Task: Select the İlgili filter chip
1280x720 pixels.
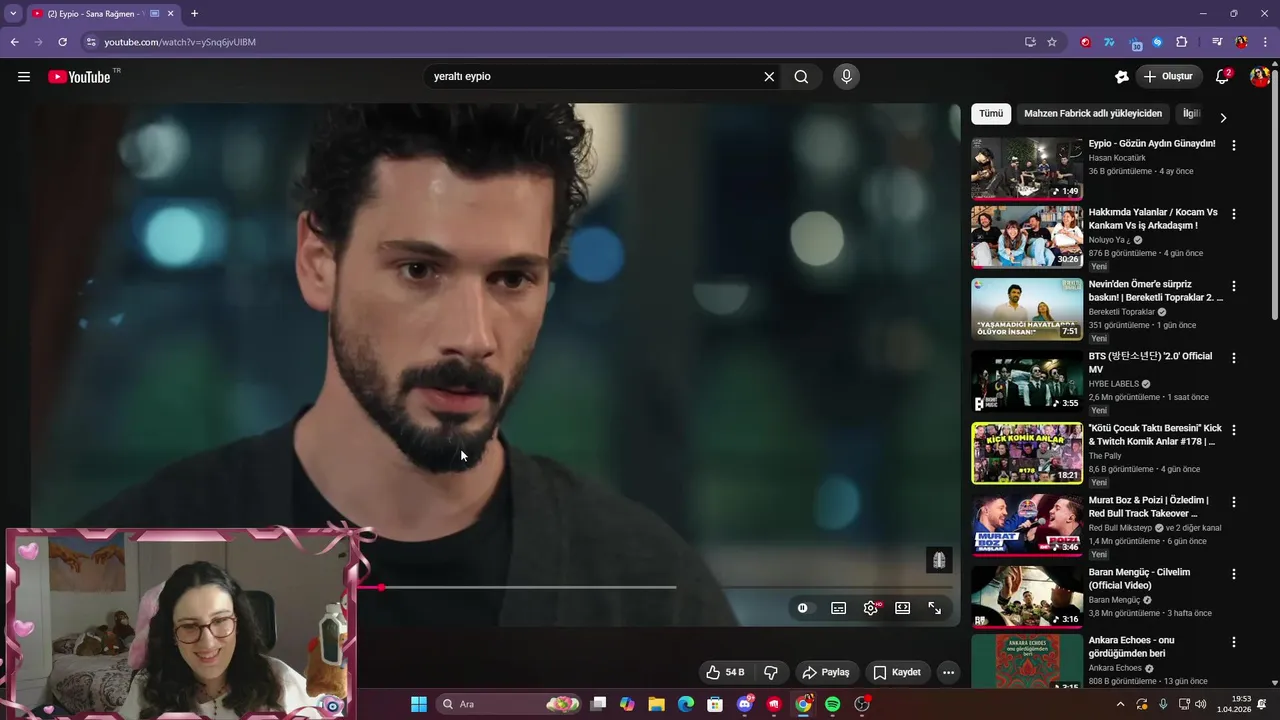Action: (x=1190, y=114)
